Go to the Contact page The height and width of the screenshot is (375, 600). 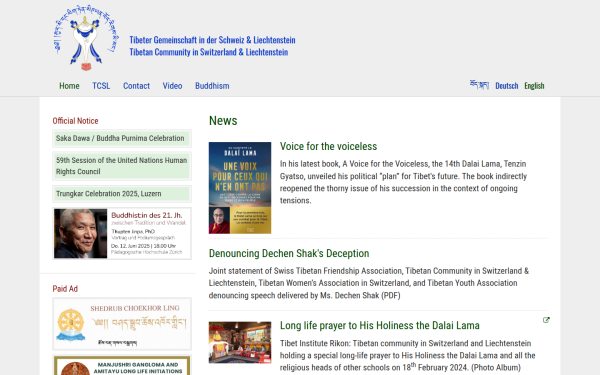tap(136, 86)
